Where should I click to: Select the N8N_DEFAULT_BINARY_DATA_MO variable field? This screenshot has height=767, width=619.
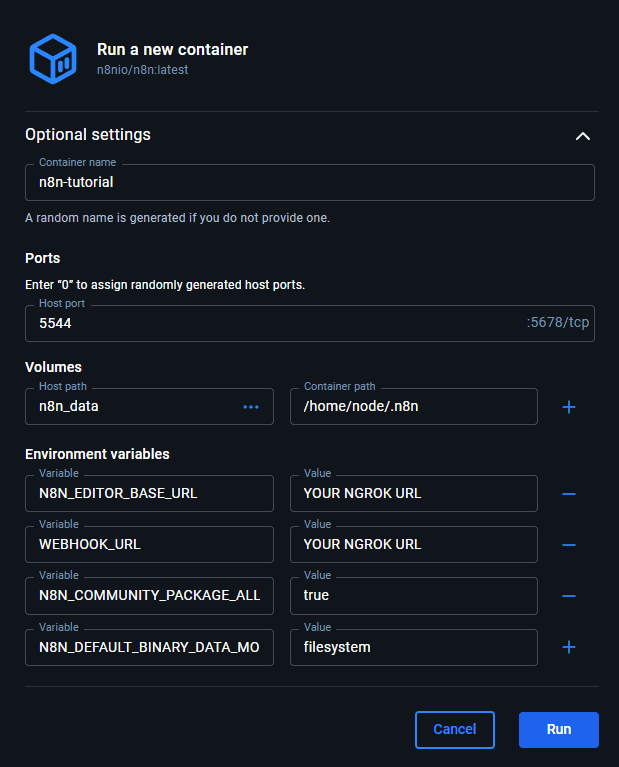click(x=149, y=647)
